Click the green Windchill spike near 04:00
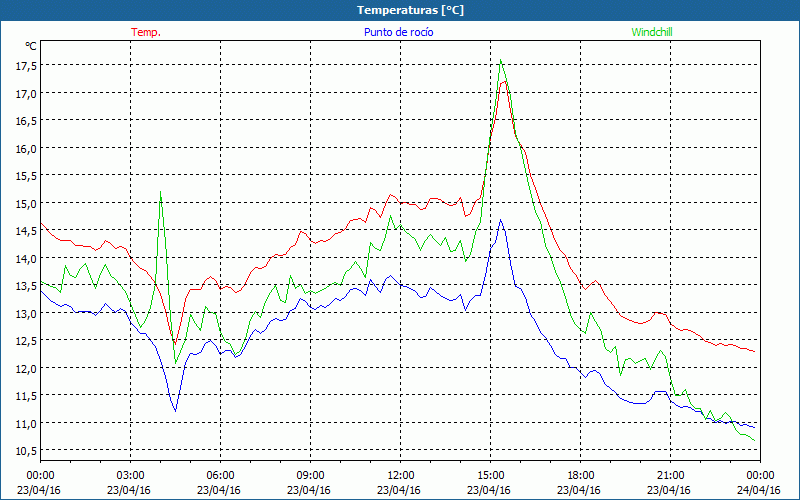Viewport: 800px width, 500px height. 161,192
